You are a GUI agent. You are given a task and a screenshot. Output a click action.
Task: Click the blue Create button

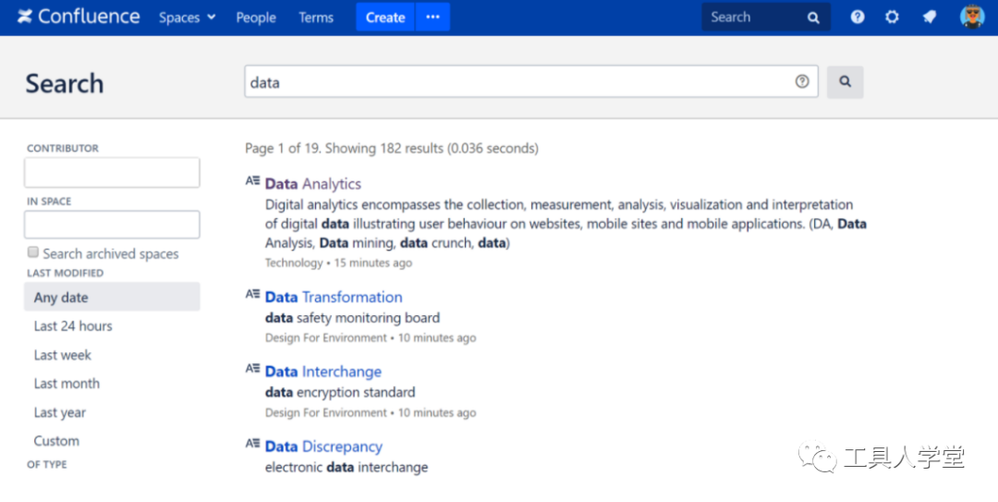[385, 17]
